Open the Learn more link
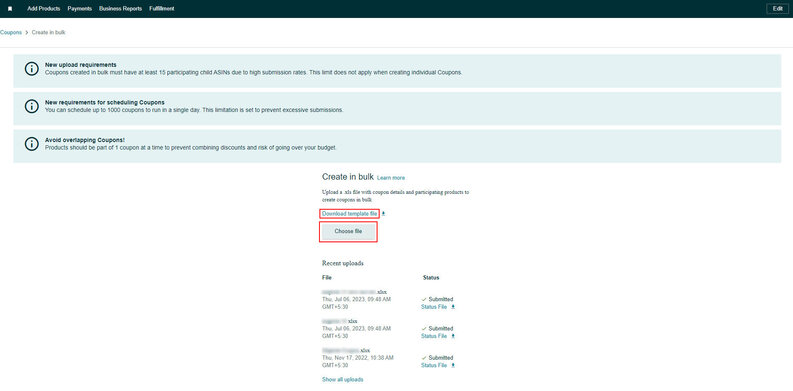 click(x=391, y=178)
